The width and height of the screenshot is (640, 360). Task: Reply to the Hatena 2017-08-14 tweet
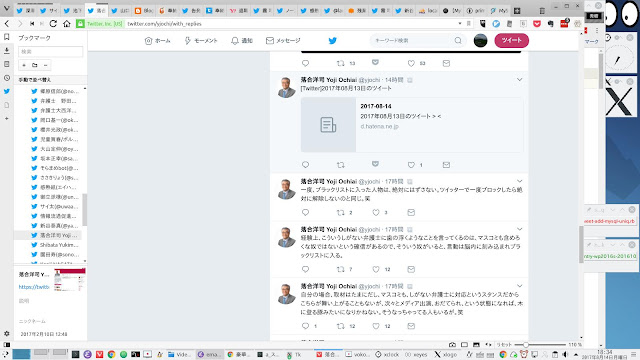pyautogui.click(x=305, y=164)
